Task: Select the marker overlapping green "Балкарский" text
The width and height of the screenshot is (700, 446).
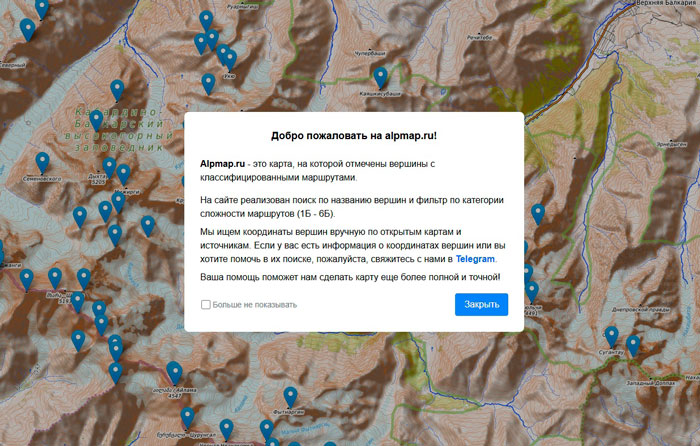Action: [96, 121]
